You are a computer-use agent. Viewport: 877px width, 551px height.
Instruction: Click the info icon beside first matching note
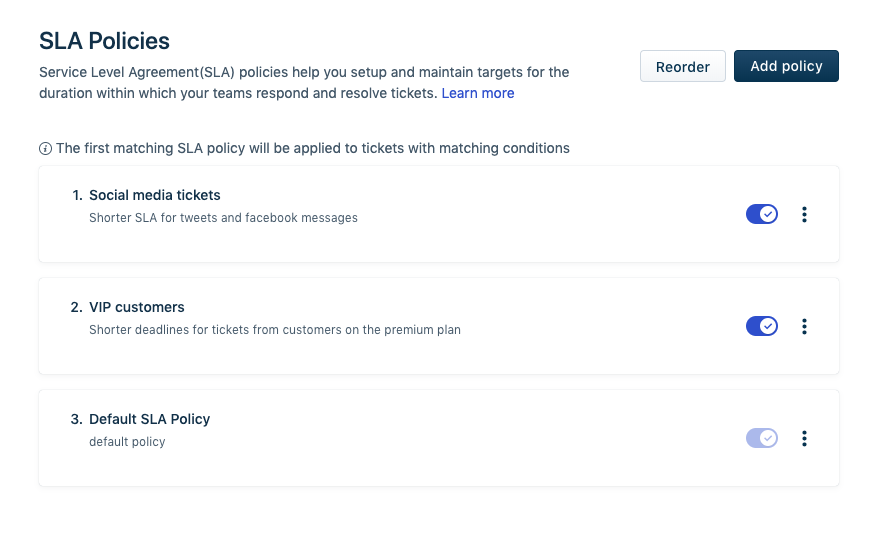45,149
